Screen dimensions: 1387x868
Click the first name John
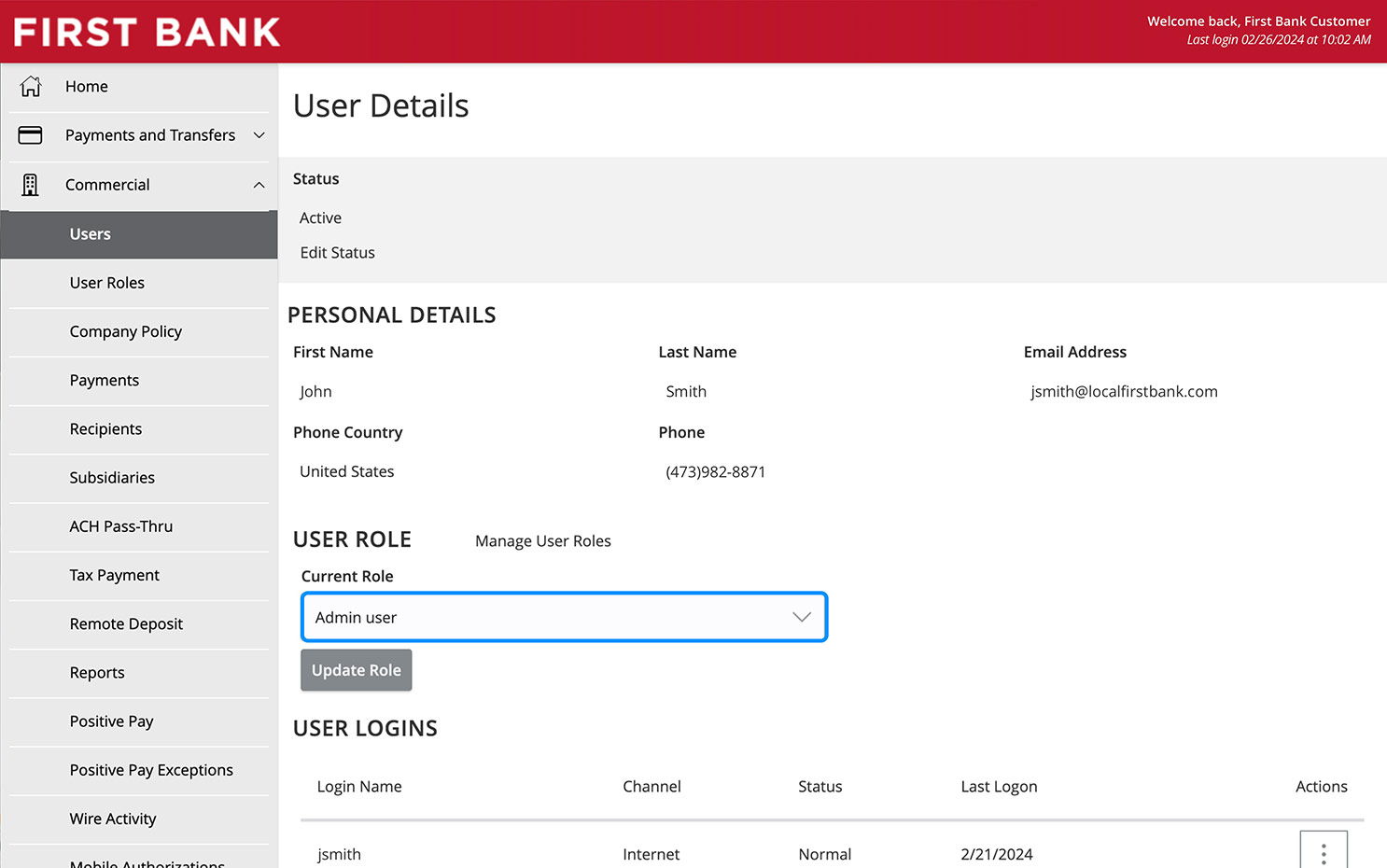click(315, 392)
